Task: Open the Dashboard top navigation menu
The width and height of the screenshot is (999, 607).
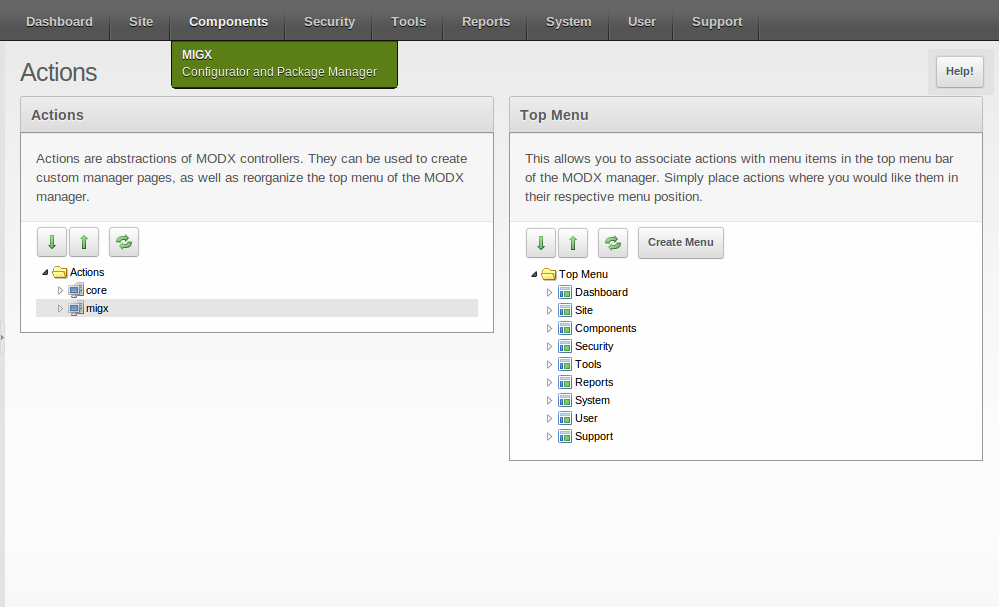Action: [x=59, y=21]
